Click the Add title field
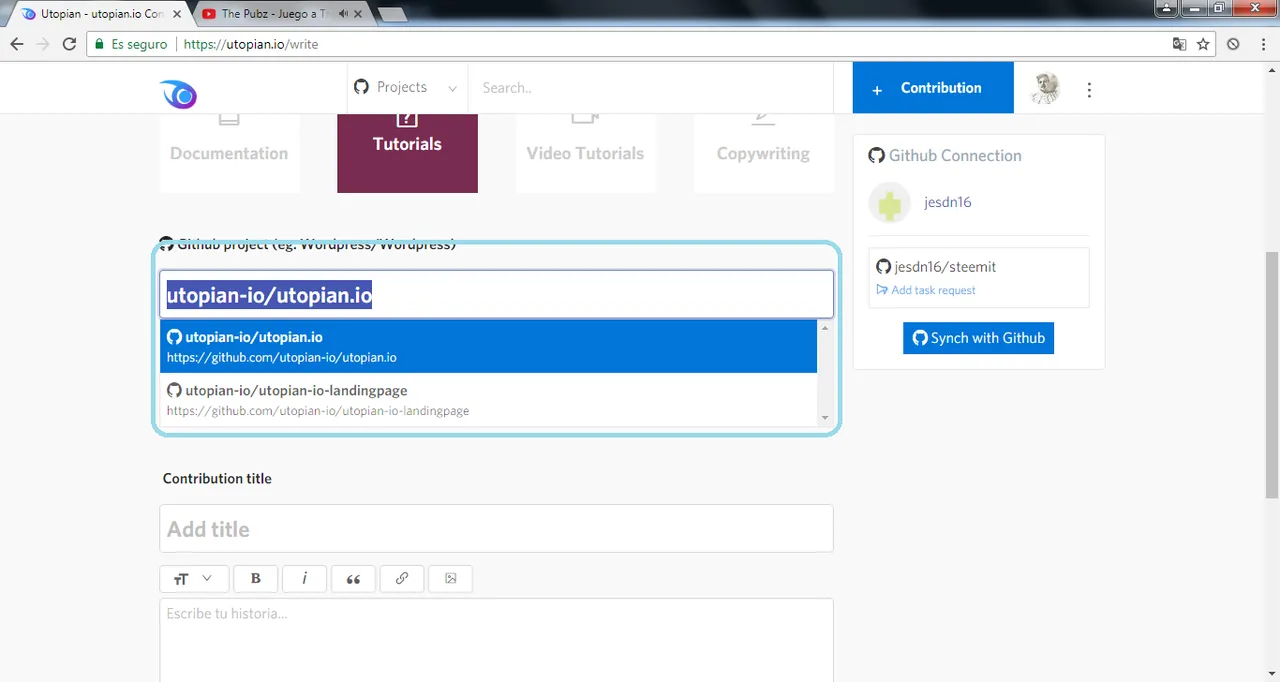The width and height of the screenshot is (1280, 682). pos(496,528)
